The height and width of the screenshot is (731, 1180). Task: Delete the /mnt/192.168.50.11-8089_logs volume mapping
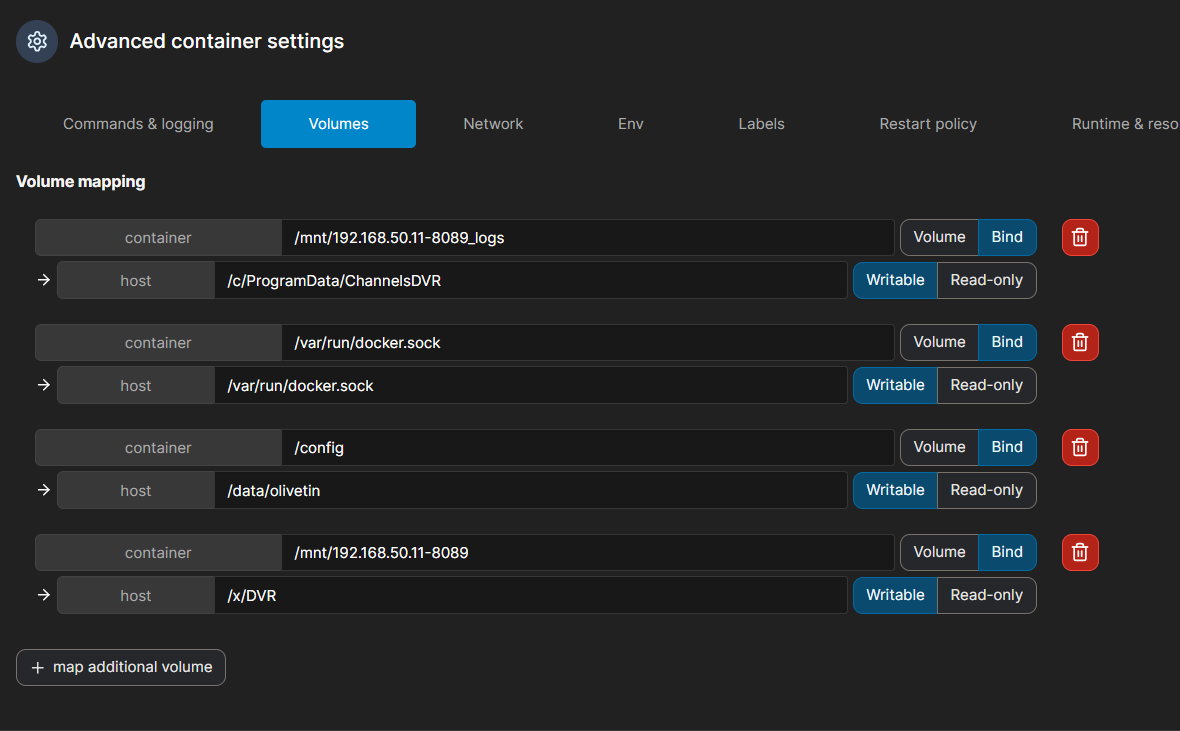coord(1080,237)
